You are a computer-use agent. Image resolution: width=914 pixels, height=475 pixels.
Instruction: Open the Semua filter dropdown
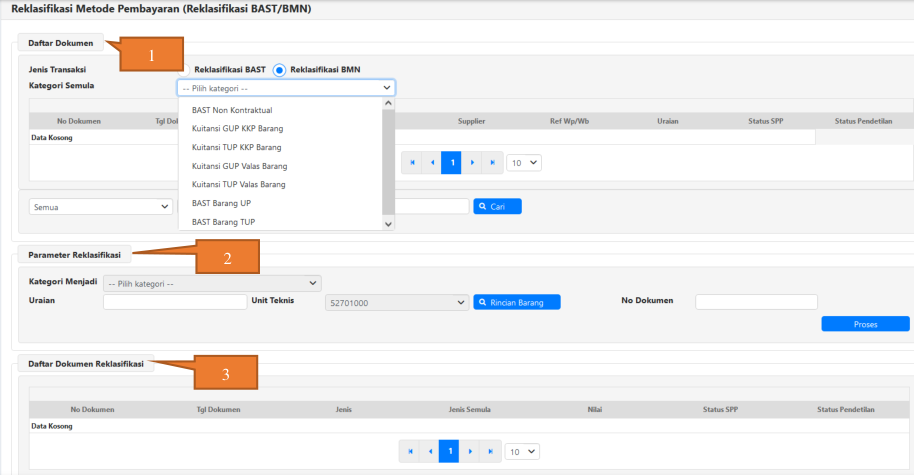(102, 206)
